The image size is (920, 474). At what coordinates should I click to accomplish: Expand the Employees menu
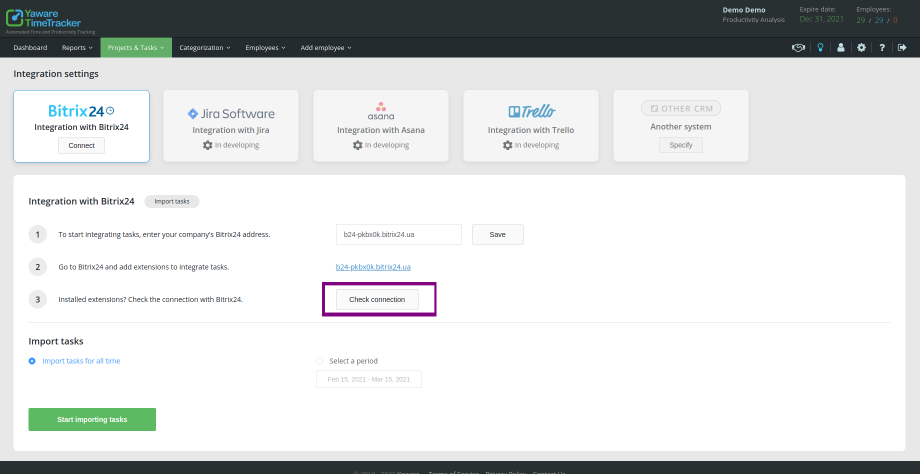(x=265, y=48)
